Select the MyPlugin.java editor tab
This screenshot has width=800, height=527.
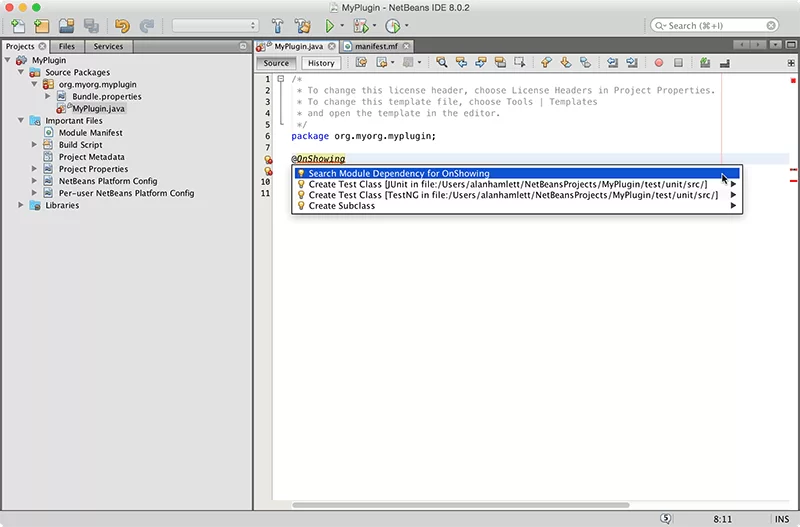click(x=298, y=46)
